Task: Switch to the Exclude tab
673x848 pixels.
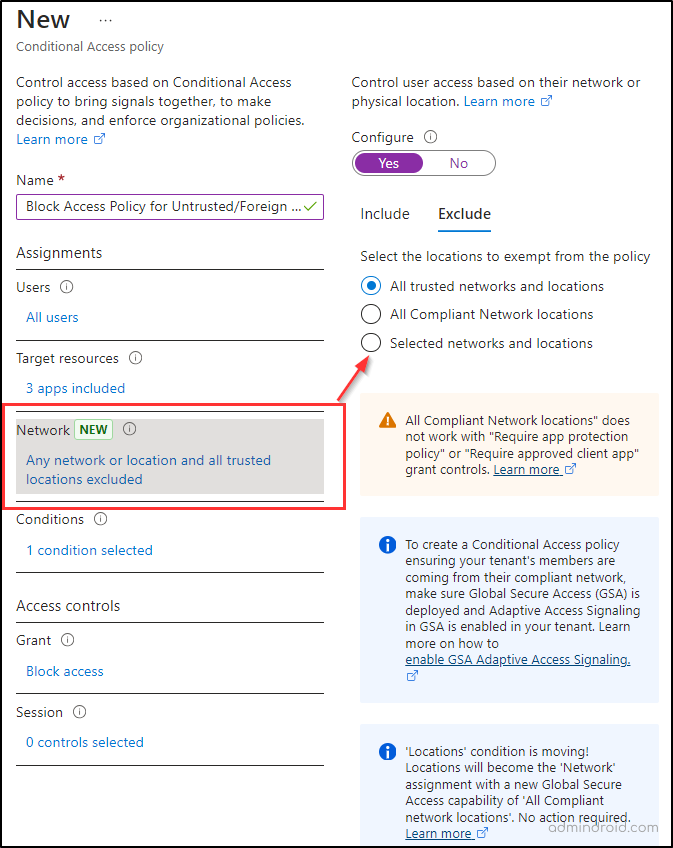Action: tap(464, 214)
